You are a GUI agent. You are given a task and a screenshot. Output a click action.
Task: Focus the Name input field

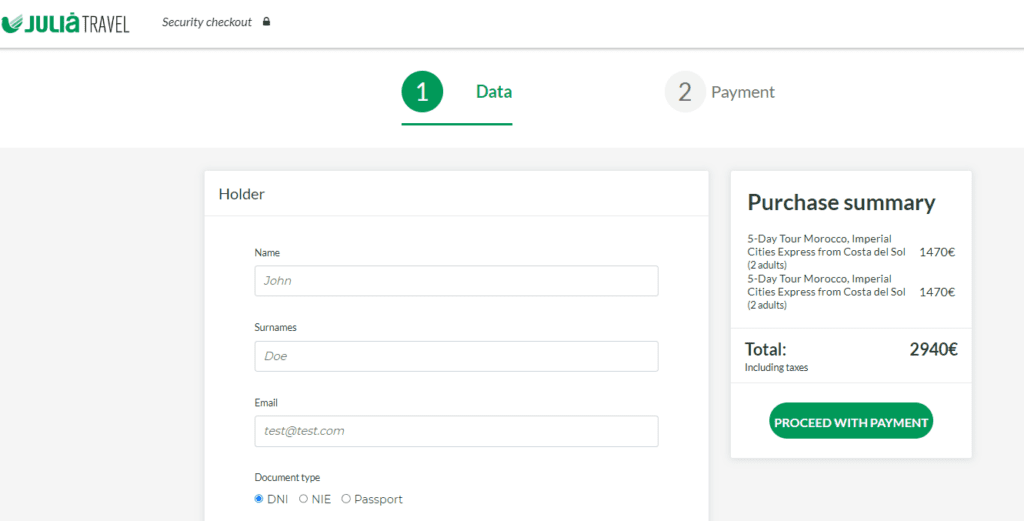(456, 281)
